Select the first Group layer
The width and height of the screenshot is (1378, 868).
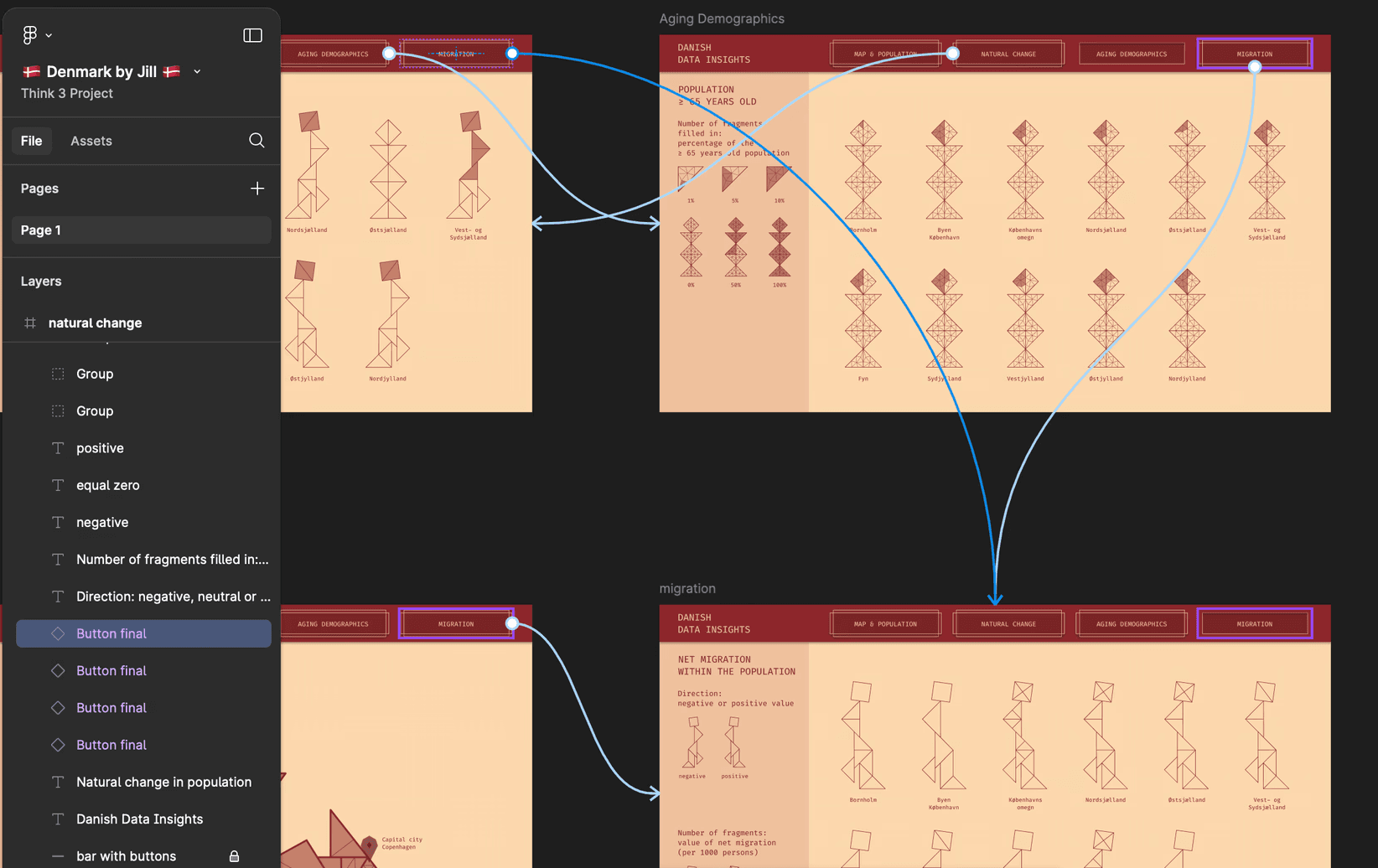(143, 374)
